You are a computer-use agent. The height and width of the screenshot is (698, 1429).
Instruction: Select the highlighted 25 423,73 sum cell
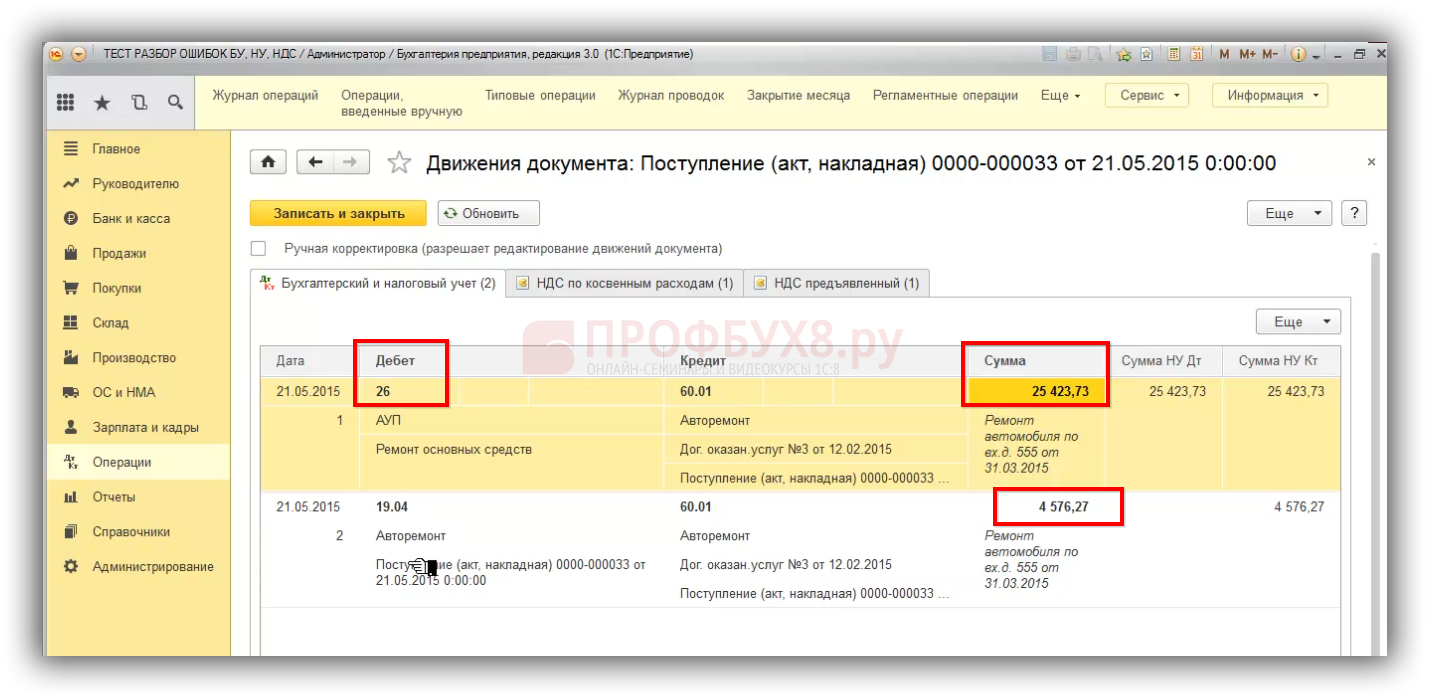point(1037,391)
